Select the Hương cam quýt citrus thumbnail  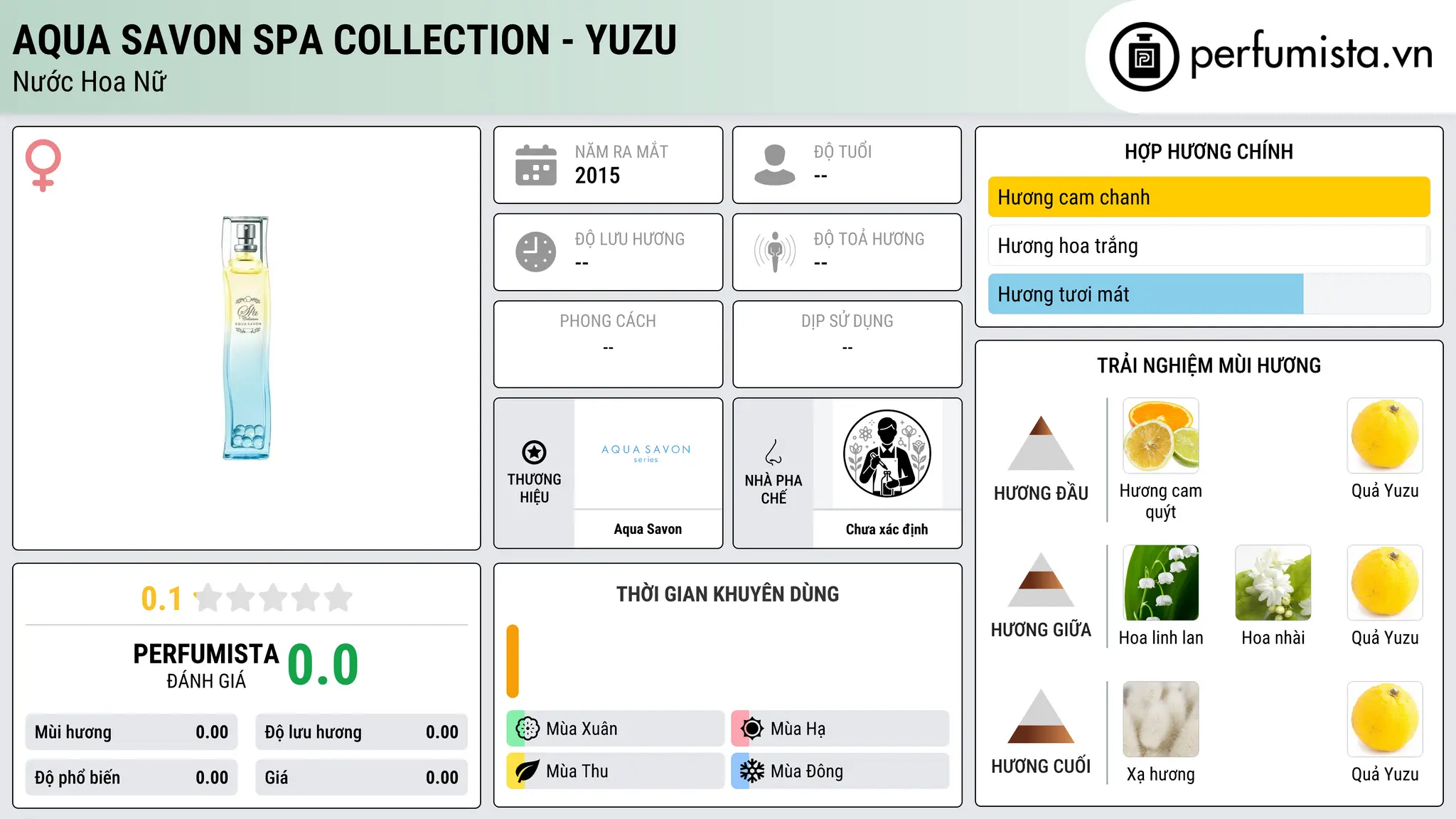[1161, 436]
